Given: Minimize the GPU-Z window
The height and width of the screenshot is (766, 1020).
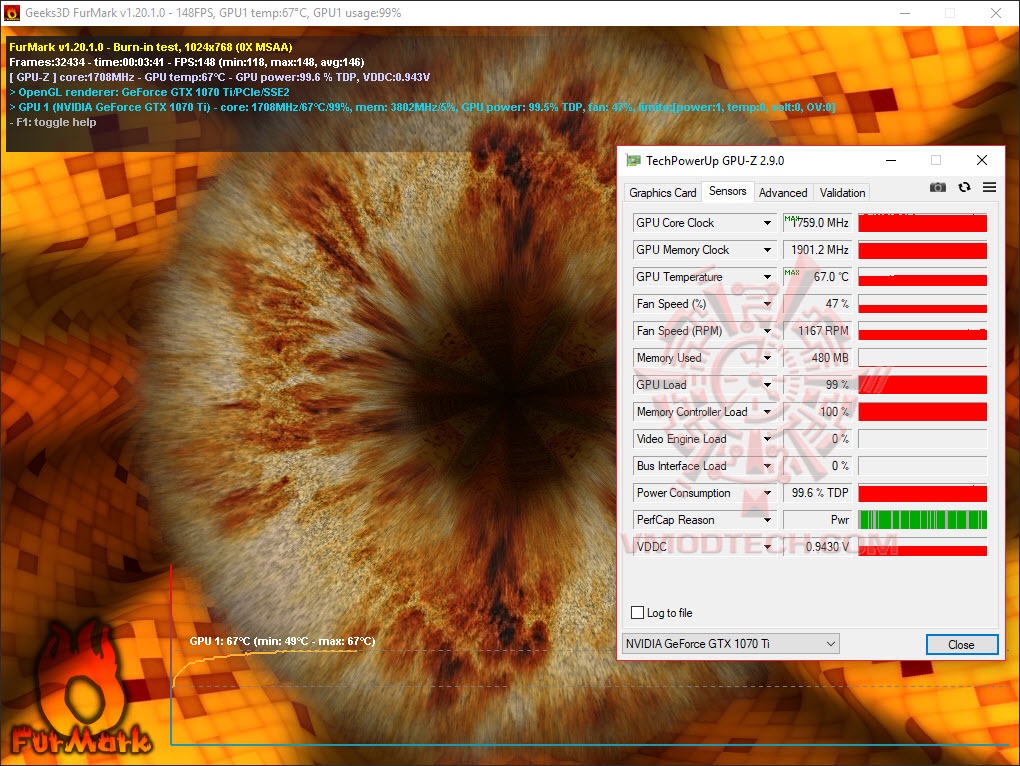Looking at the screenshot, I should pyautogui.click(x=891, y=160).
